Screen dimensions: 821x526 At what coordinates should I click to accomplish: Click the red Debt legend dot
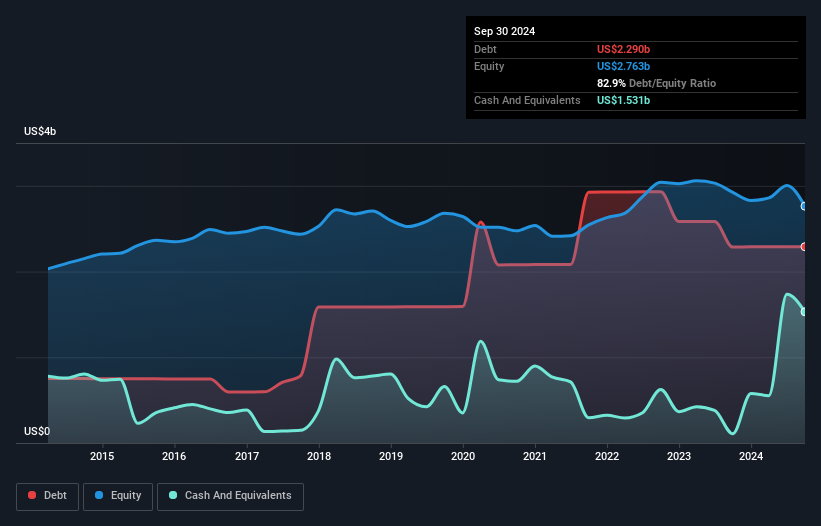(x=32, y=495)
